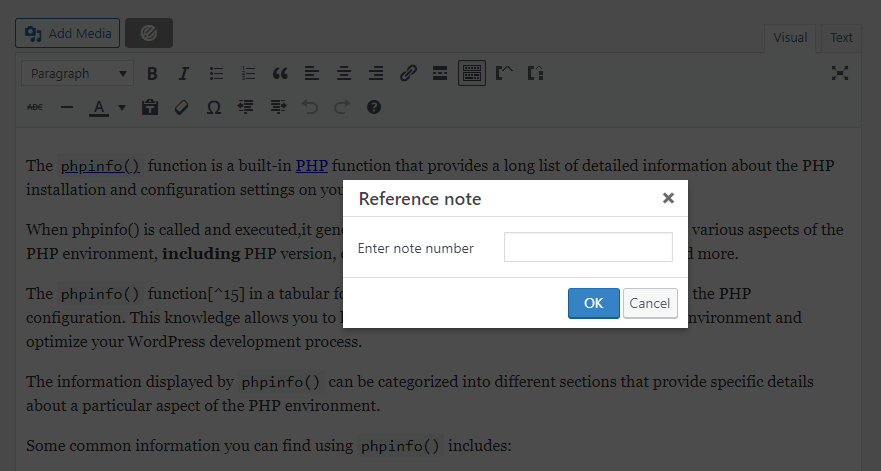Click the clear formatting eraser icon

click(x=181, y=107)
